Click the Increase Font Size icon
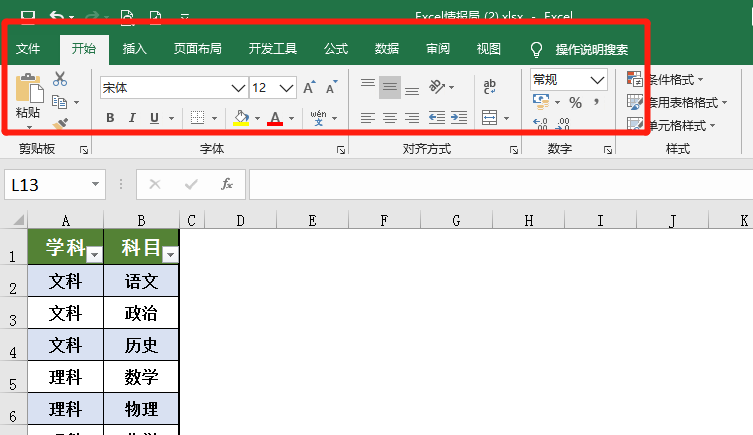This screenshot has height=435, width=753. 309,88
